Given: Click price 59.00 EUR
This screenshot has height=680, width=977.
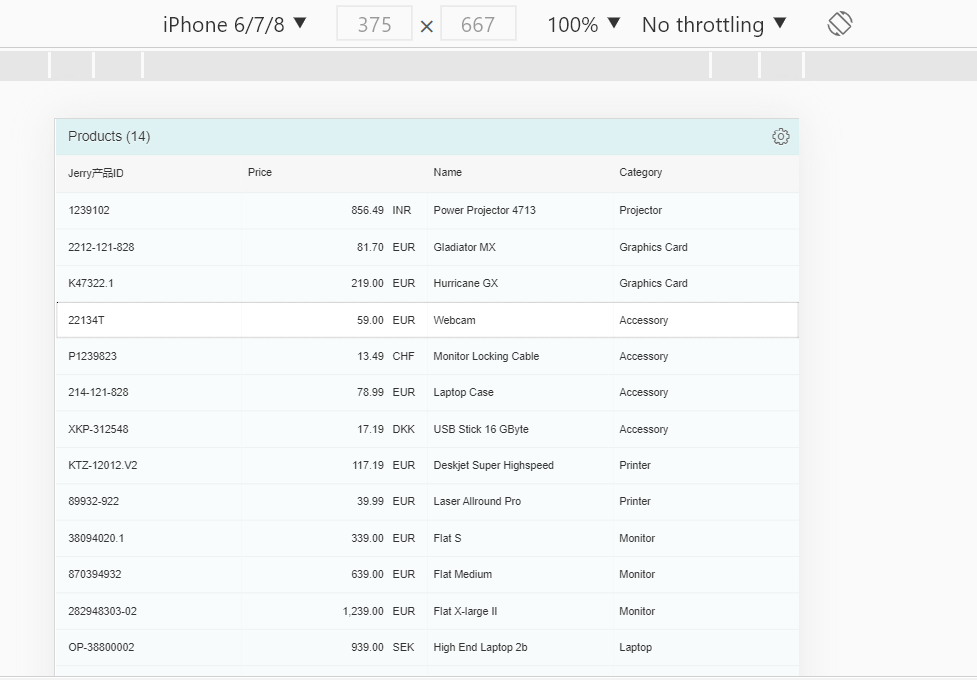Looking at the screenshot, I should pos(386,320).
